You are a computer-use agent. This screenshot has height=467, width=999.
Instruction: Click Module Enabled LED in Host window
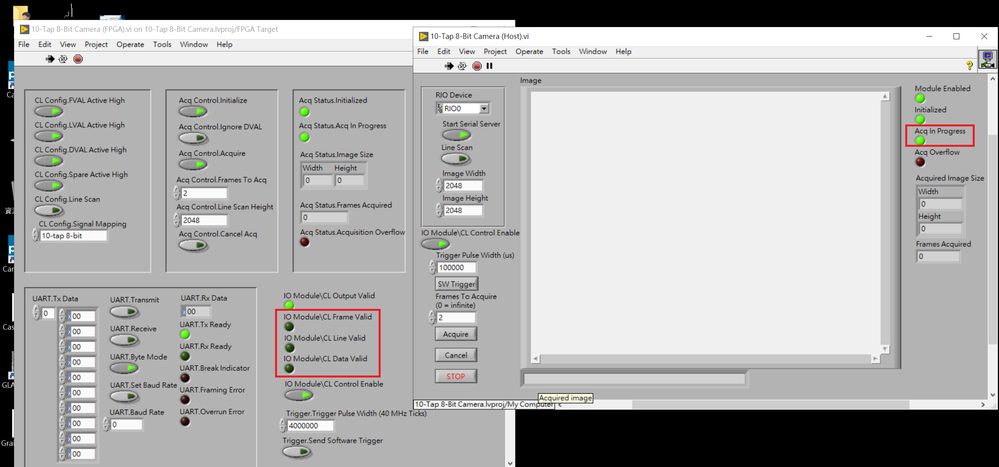[920, 98]
